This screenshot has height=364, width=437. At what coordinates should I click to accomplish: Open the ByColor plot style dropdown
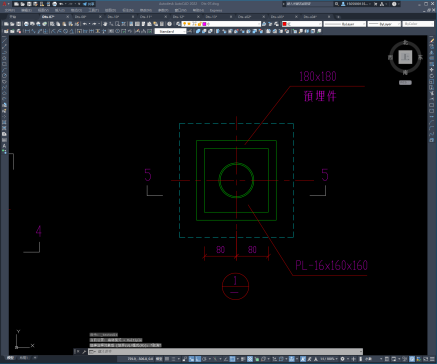click(x=418, y=24)
